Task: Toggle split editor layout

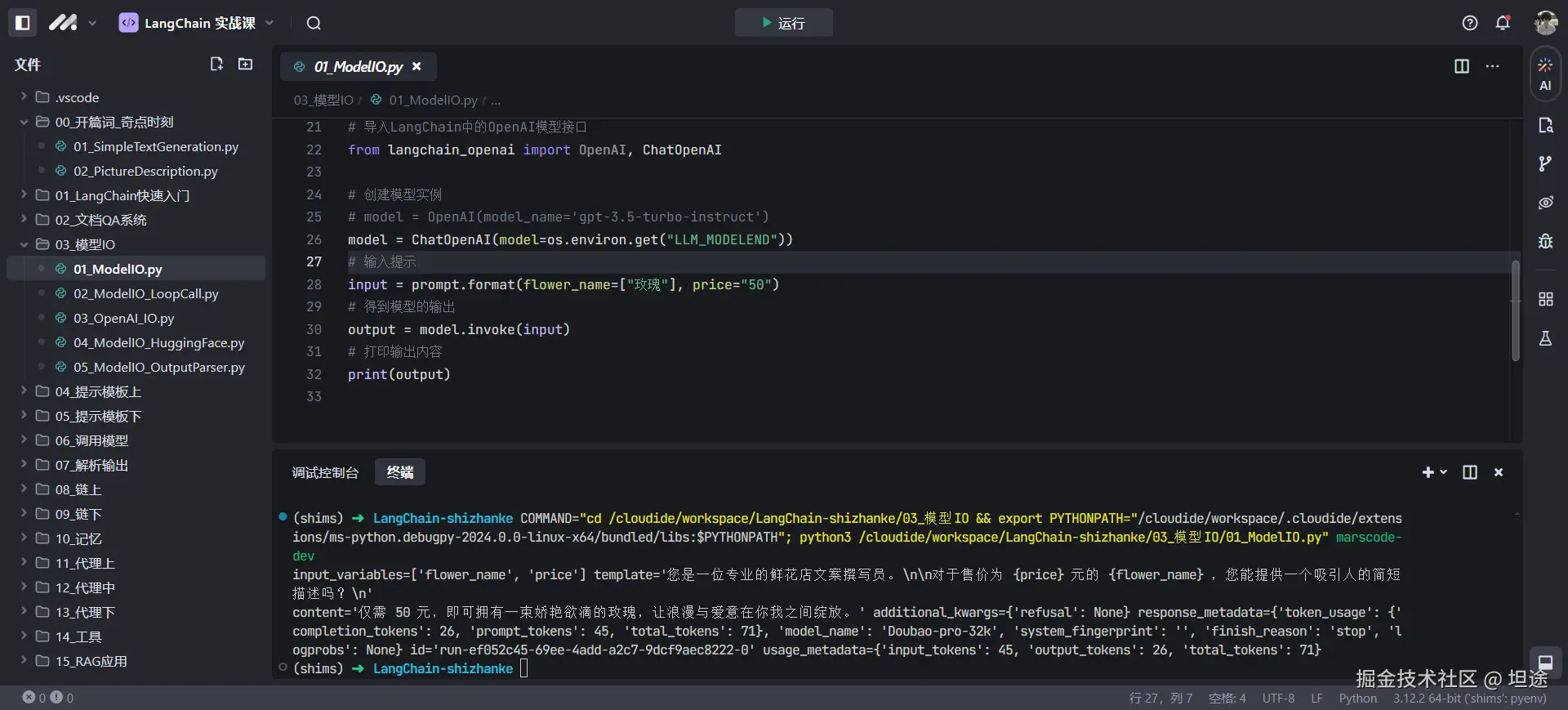Action: [1462, 66]
